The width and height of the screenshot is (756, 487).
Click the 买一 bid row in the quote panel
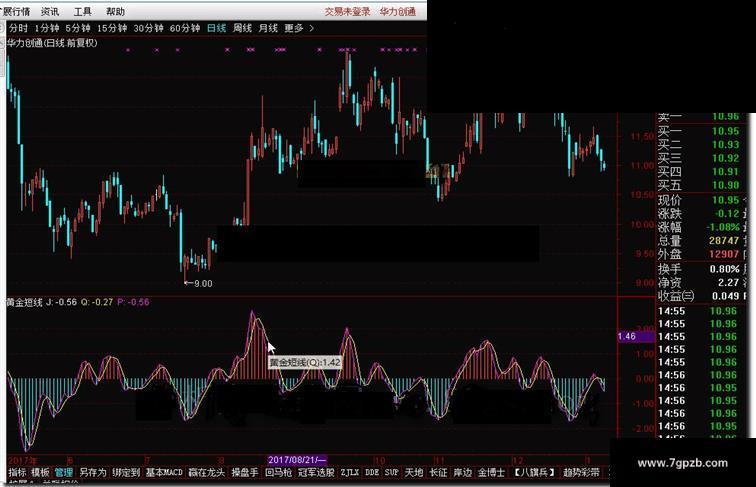699,131
